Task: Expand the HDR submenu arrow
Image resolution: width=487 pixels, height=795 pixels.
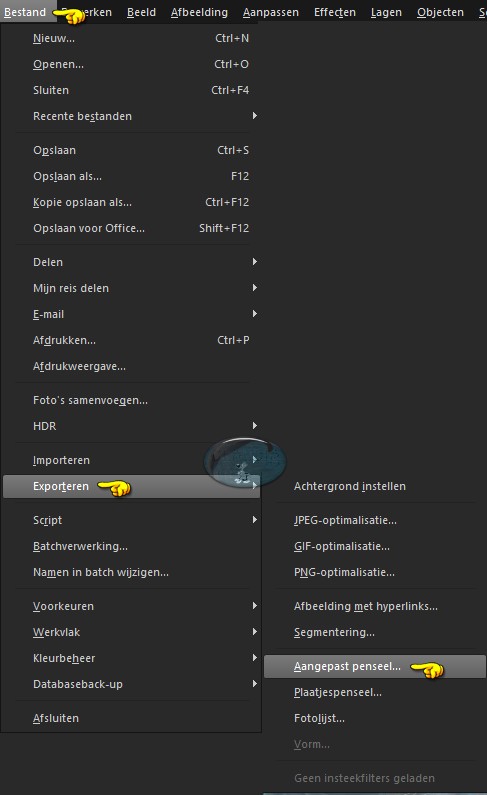Action: pyautogui.click(x=254, y=425)
